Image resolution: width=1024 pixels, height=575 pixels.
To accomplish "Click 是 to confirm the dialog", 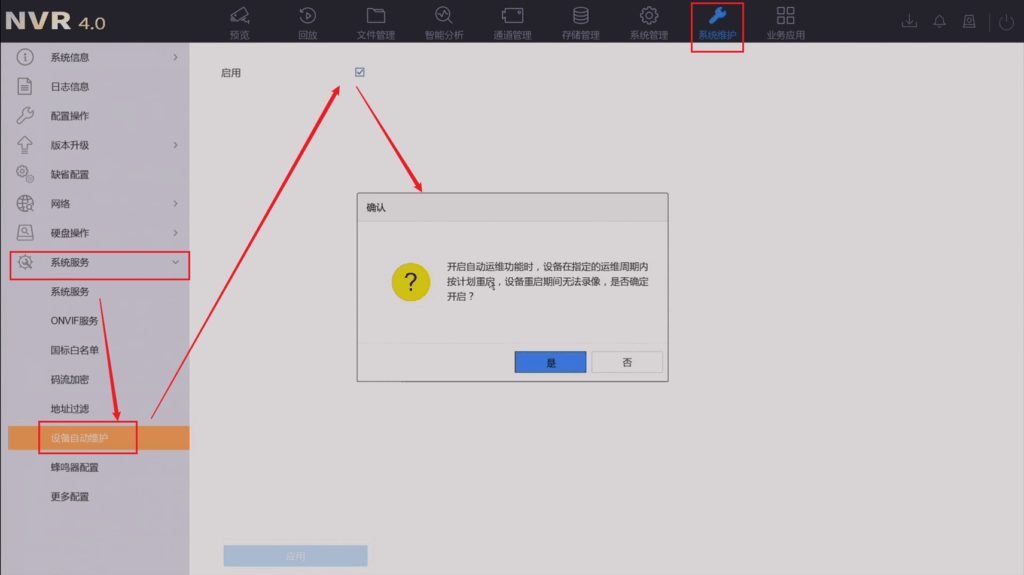I will coord(550,362).
